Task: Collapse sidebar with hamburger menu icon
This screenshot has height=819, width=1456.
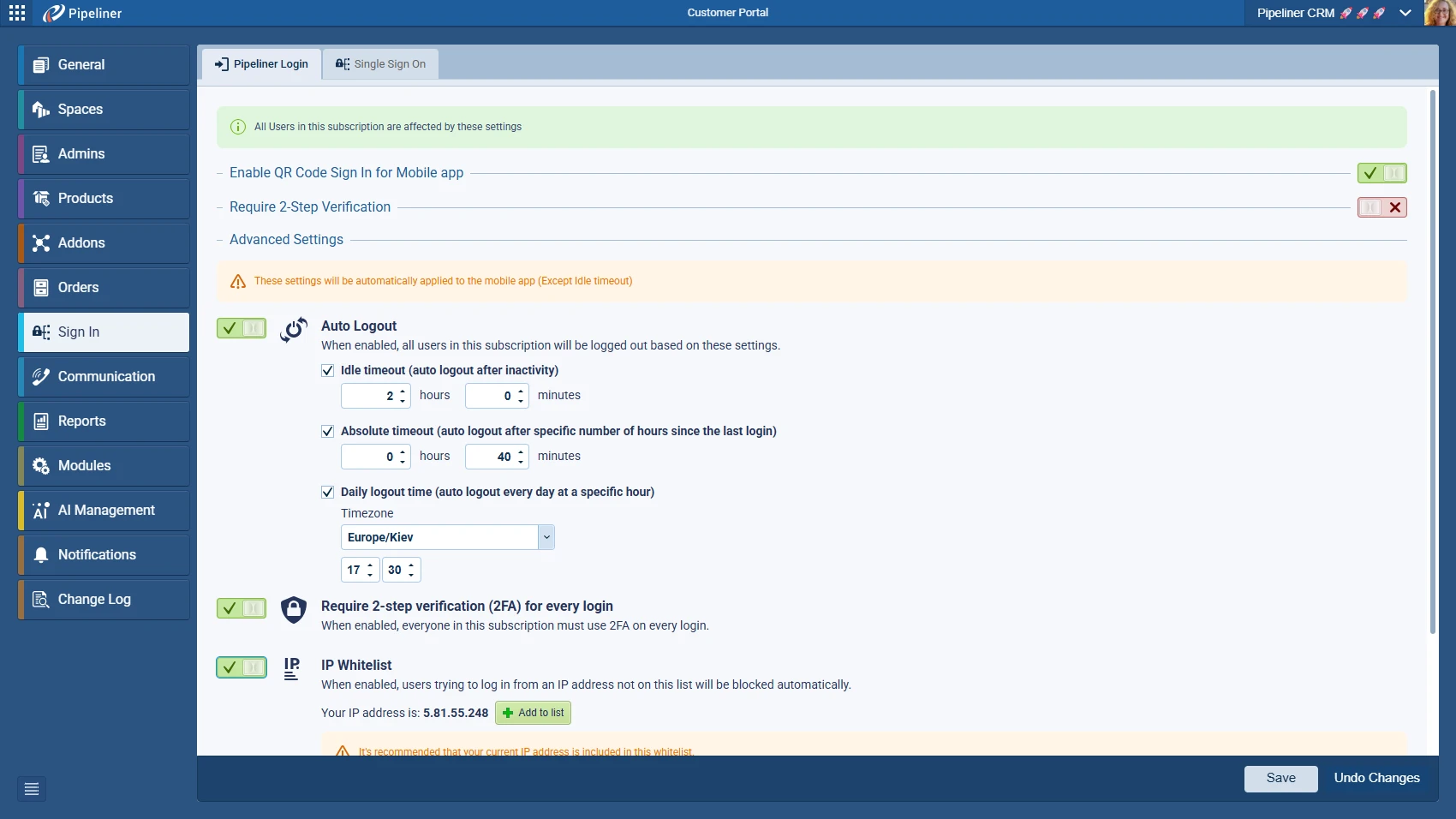Action: pyautogui.click(x=32, y=789)
